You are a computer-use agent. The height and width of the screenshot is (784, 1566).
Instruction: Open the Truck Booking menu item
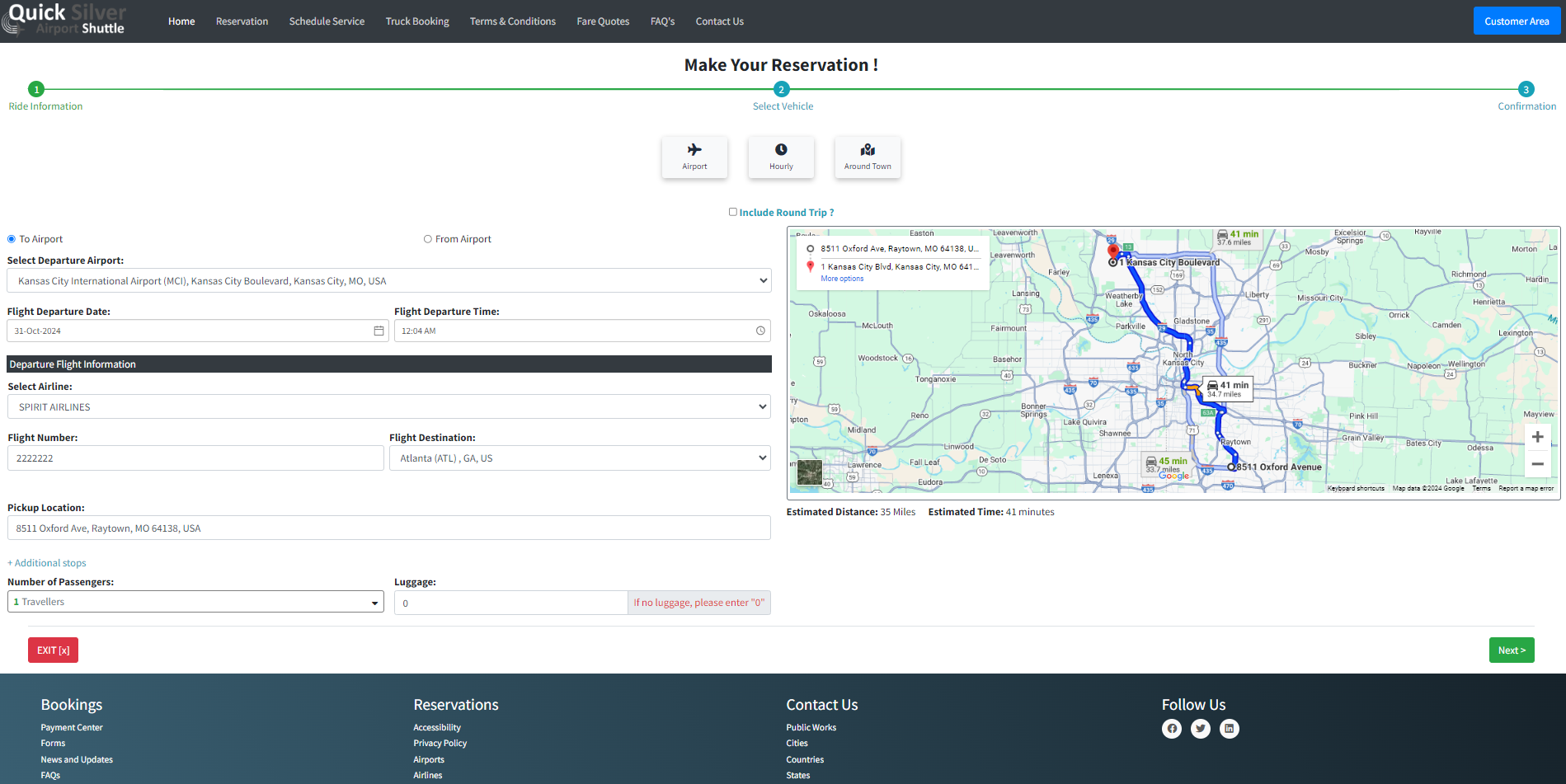point(417,21)
